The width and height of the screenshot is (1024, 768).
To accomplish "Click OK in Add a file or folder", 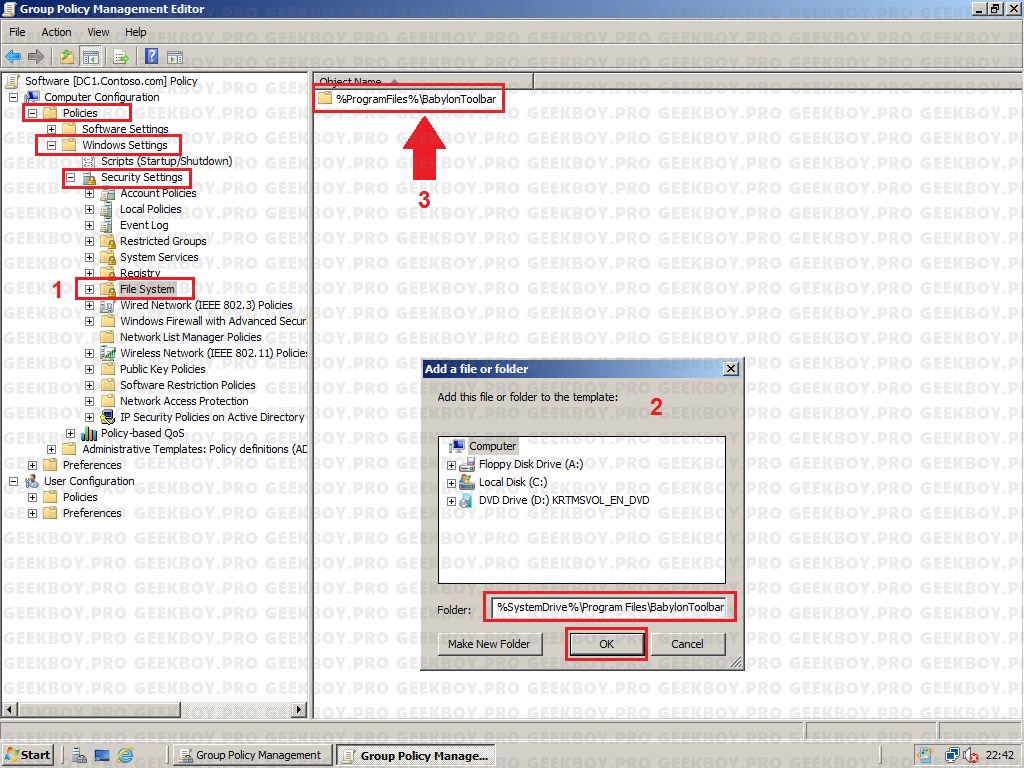I will [x=606, y=644].
